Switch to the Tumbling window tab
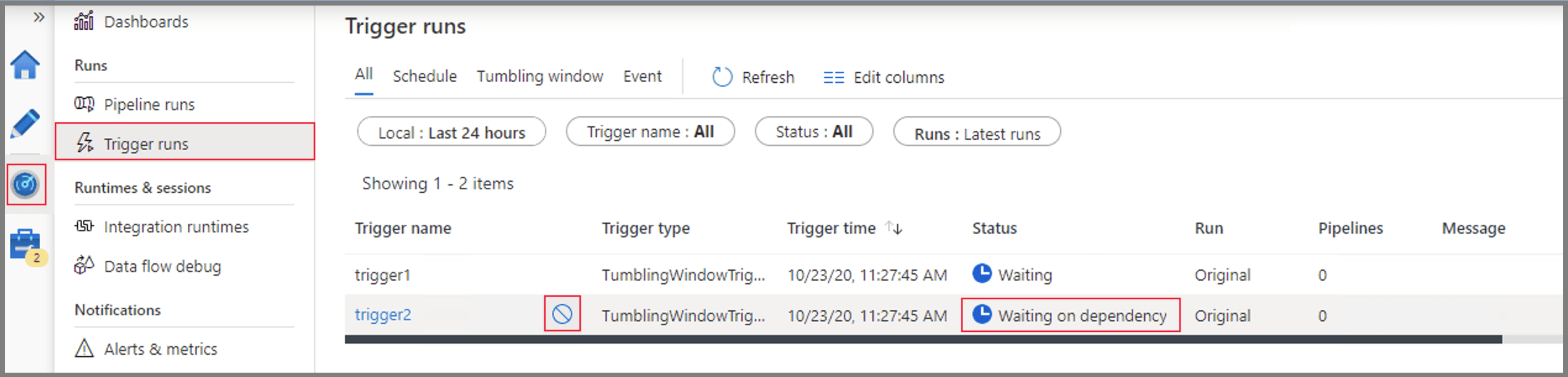 pos(540,75)
